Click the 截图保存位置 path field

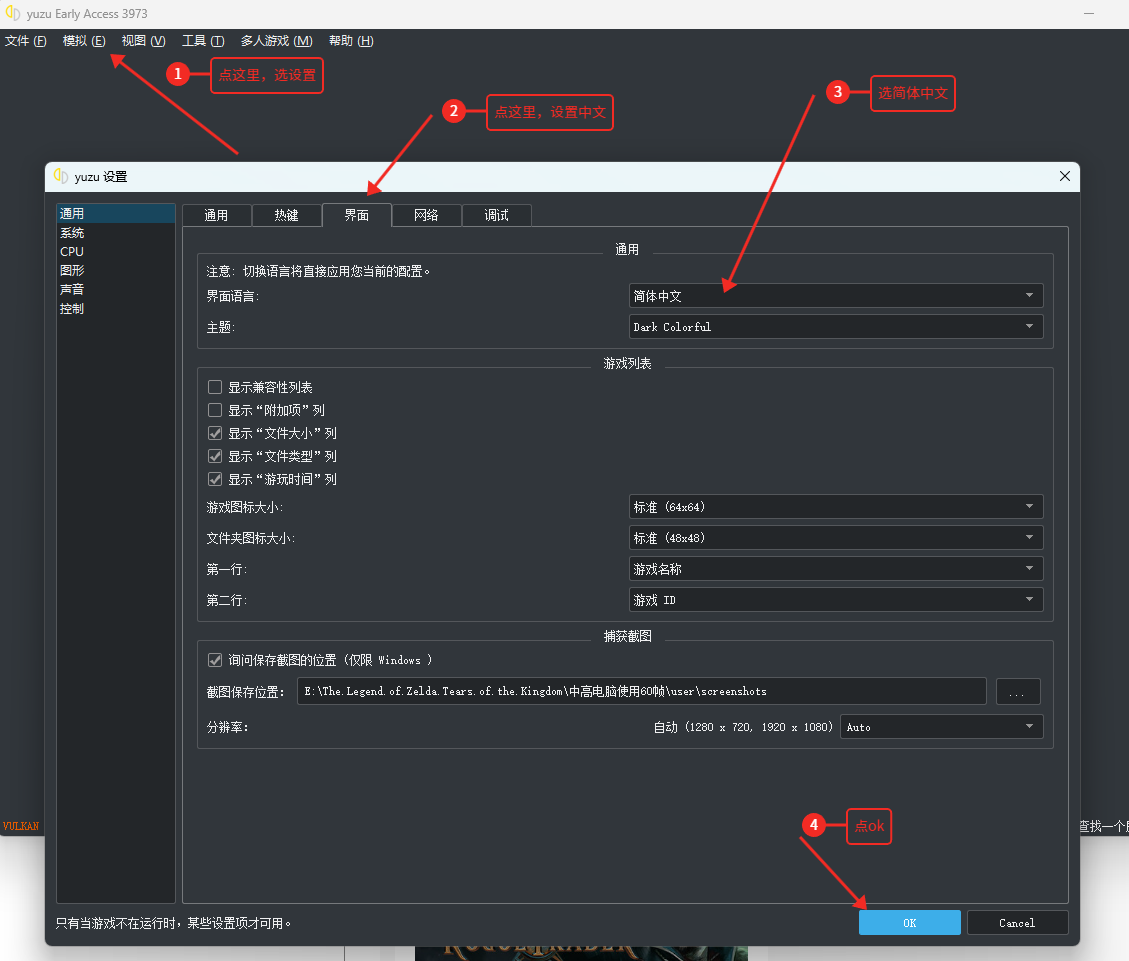(641, 691)
